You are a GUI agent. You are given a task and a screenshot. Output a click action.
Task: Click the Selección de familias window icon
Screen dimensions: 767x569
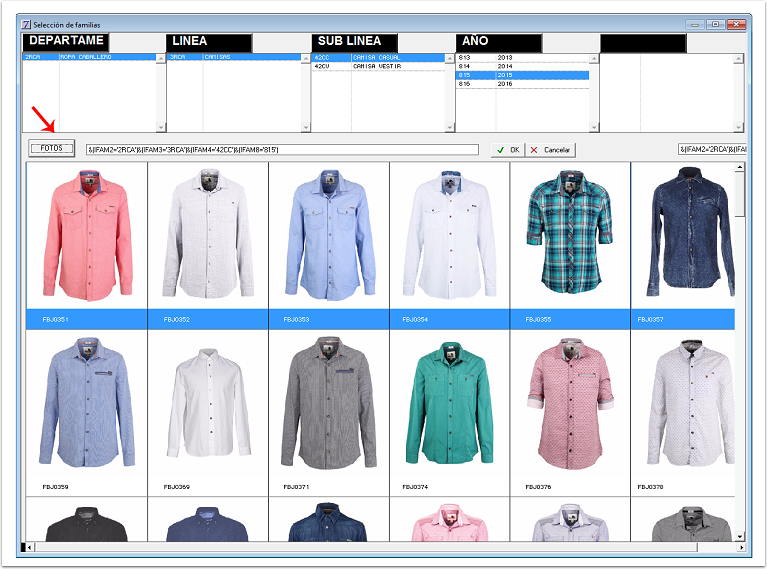[26, 24]
